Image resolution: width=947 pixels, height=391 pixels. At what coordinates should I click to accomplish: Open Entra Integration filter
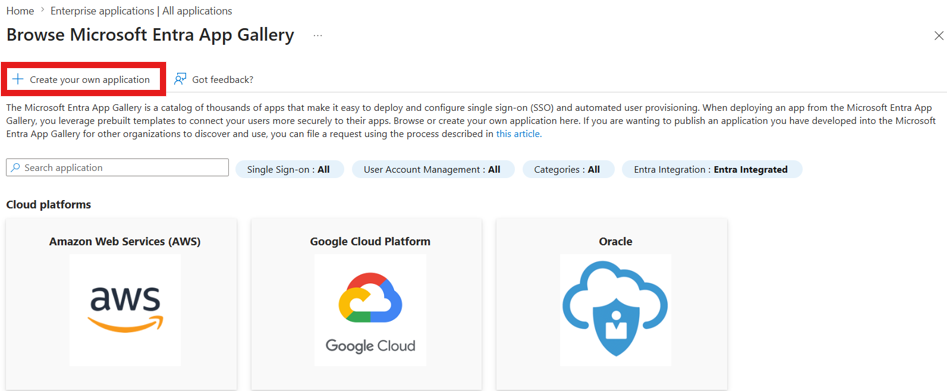point(712,170)
